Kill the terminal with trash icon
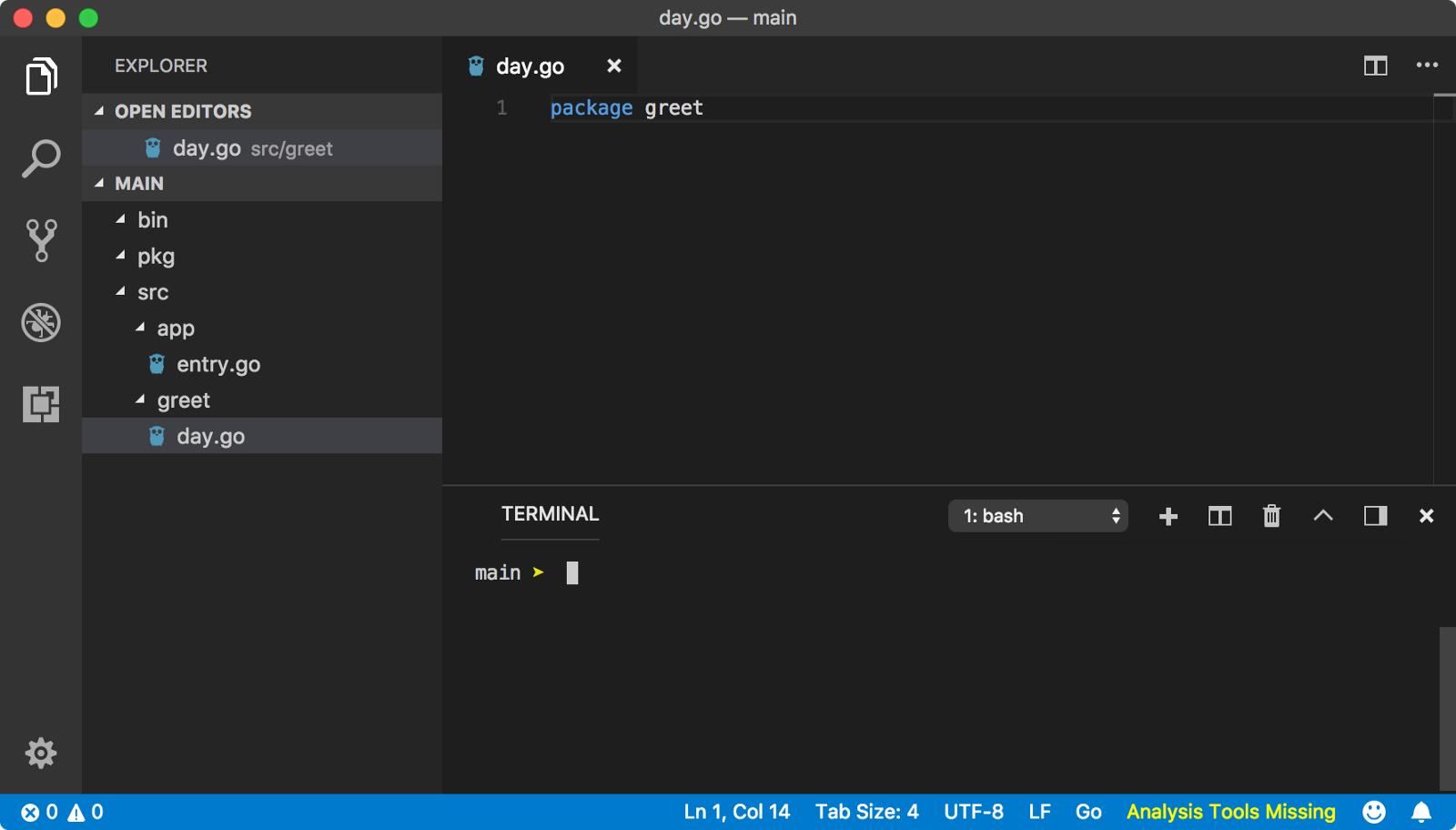This screenshot has width=1456, height=830. pyautogui.click(x=1271, y=516)
